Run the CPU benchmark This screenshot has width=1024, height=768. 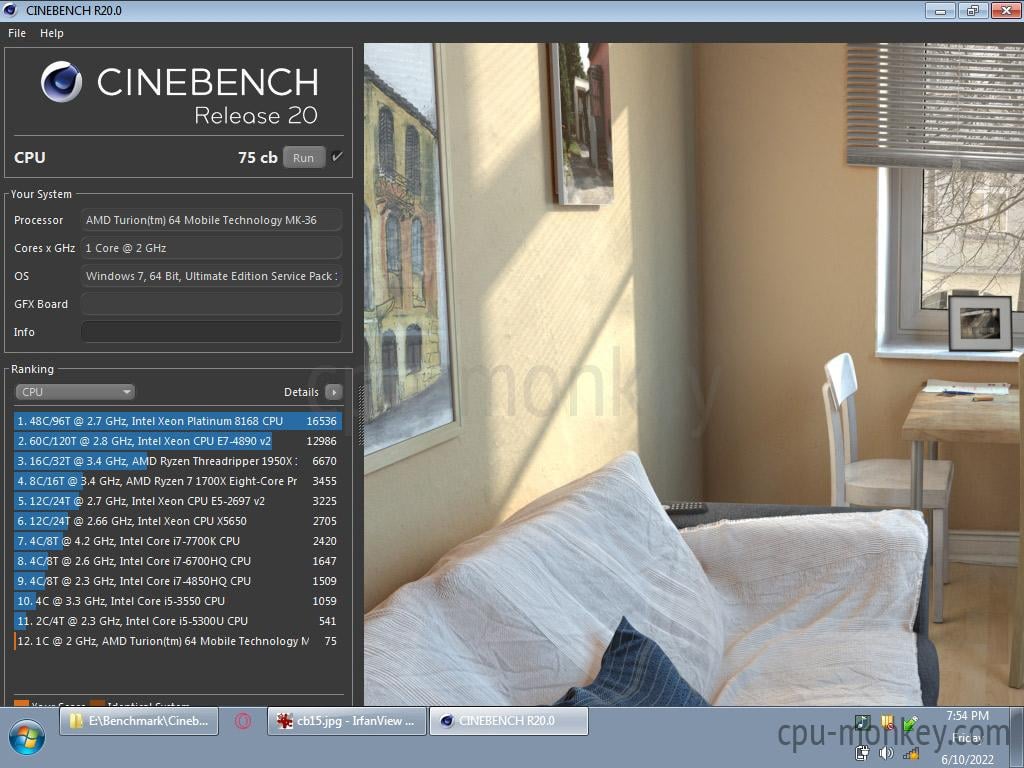click(x=304, y=157)
